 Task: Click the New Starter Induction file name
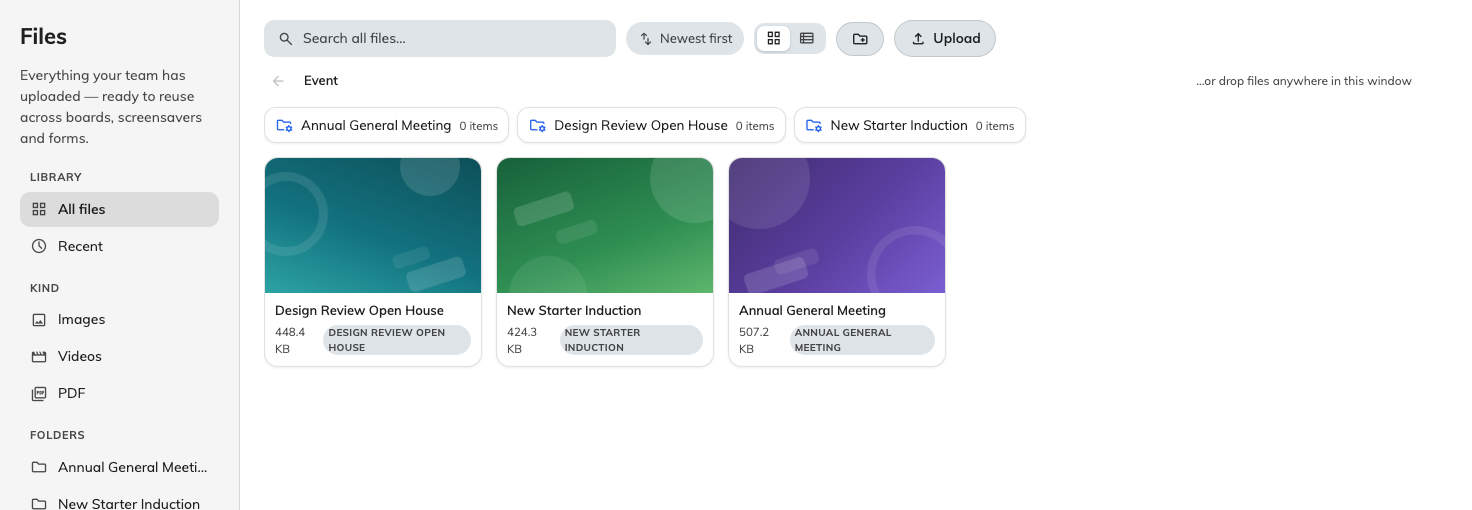pyautogui.click(x=574, y=311)
